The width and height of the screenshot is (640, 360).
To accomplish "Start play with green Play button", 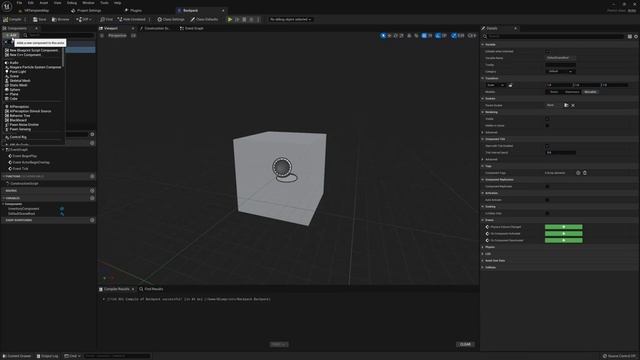I will (x=230, y=19).
